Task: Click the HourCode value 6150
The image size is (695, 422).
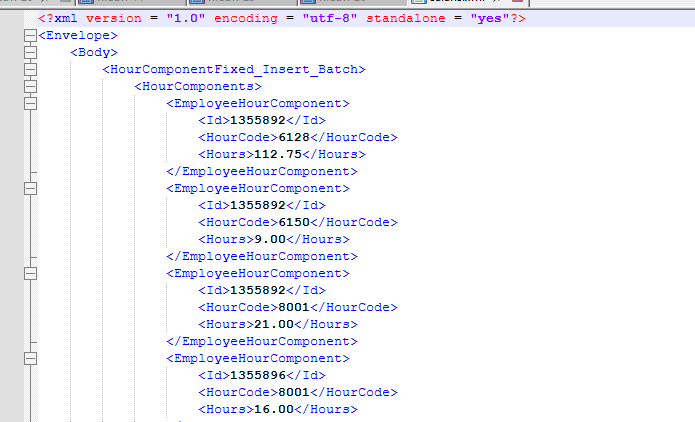Action: 294,222
